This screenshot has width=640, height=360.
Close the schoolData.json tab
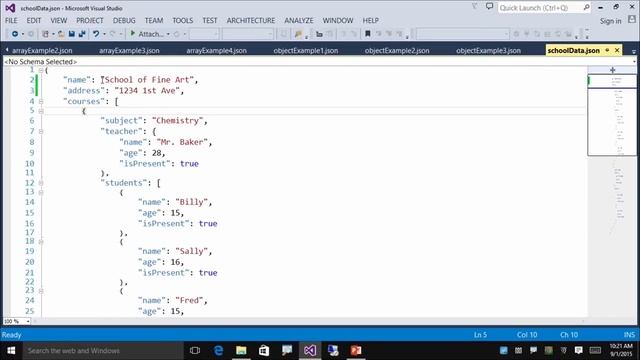[617, 50]
